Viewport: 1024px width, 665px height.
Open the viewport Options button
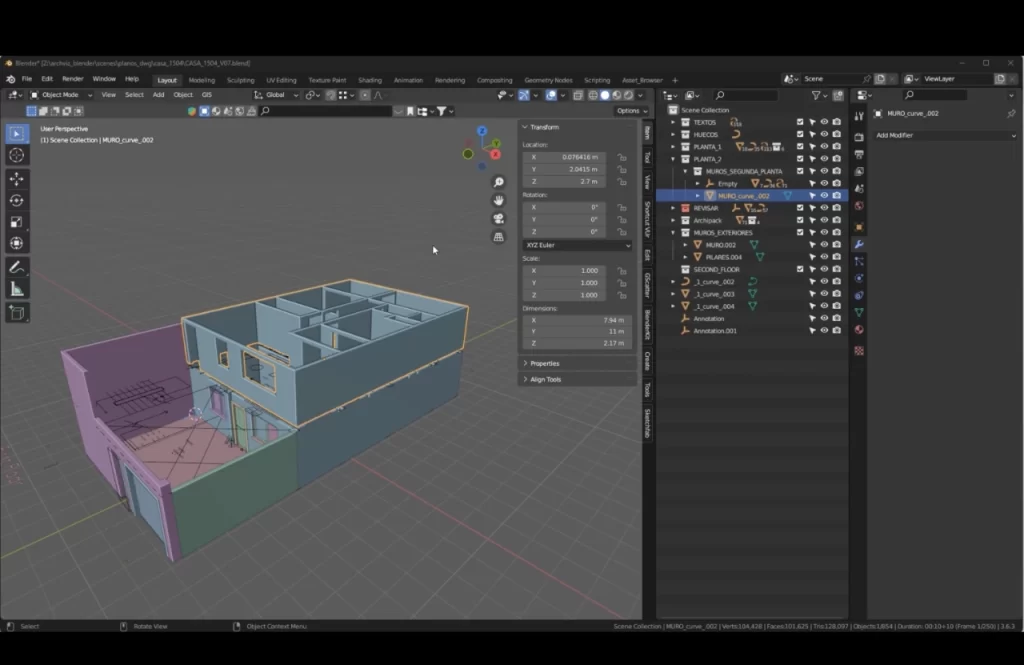point(630,111)
